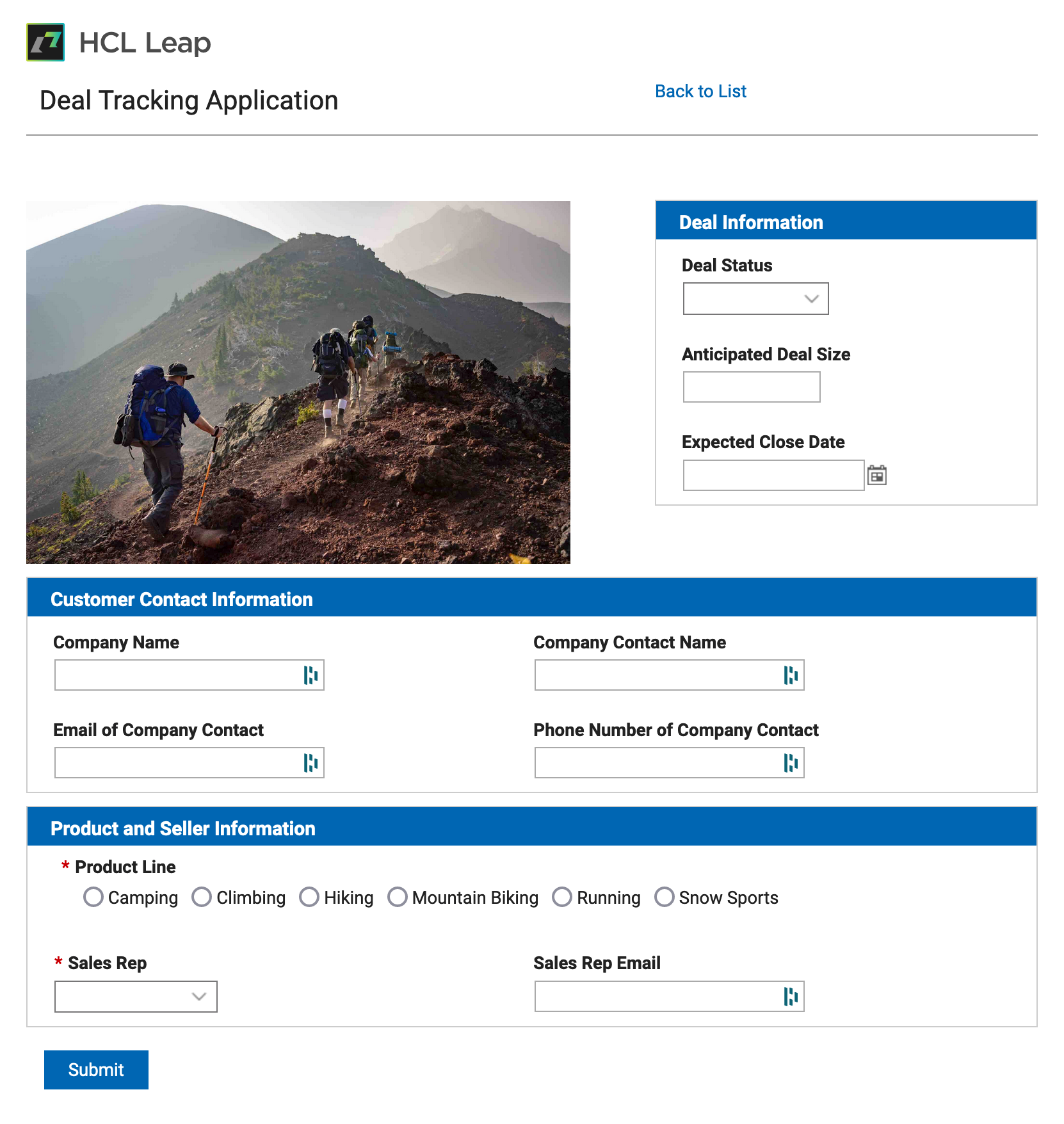Image resolution: width=1064 pixels, height=1124 pixels.
Task: Select the Climbing radio button
Action: click(x=202, y=897)
